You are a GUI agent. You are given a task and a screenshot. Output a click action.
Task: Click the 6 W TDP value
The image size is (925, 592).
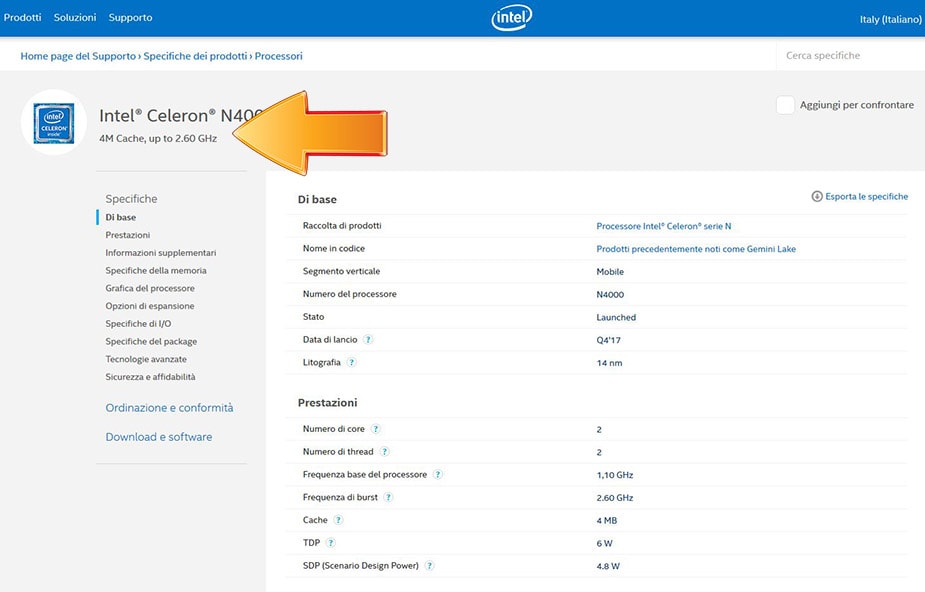click(605, 544)
